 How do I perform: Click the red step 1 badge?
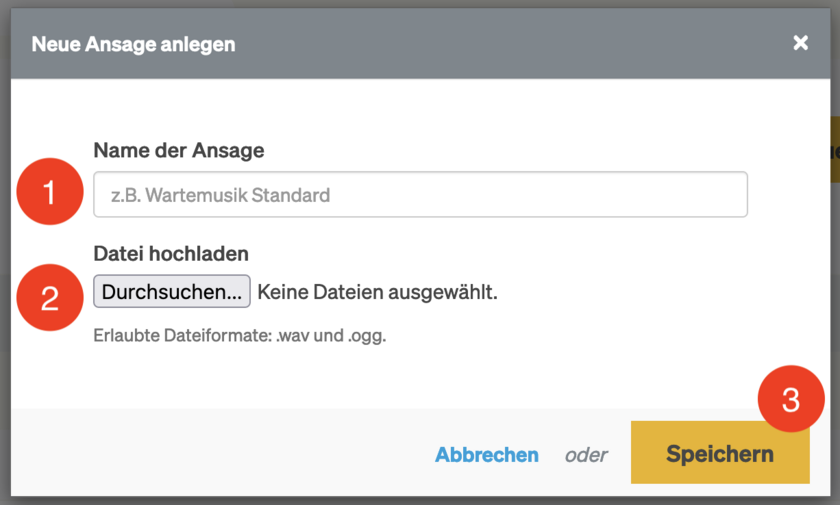pyautogui.click(x=50, y=190)
